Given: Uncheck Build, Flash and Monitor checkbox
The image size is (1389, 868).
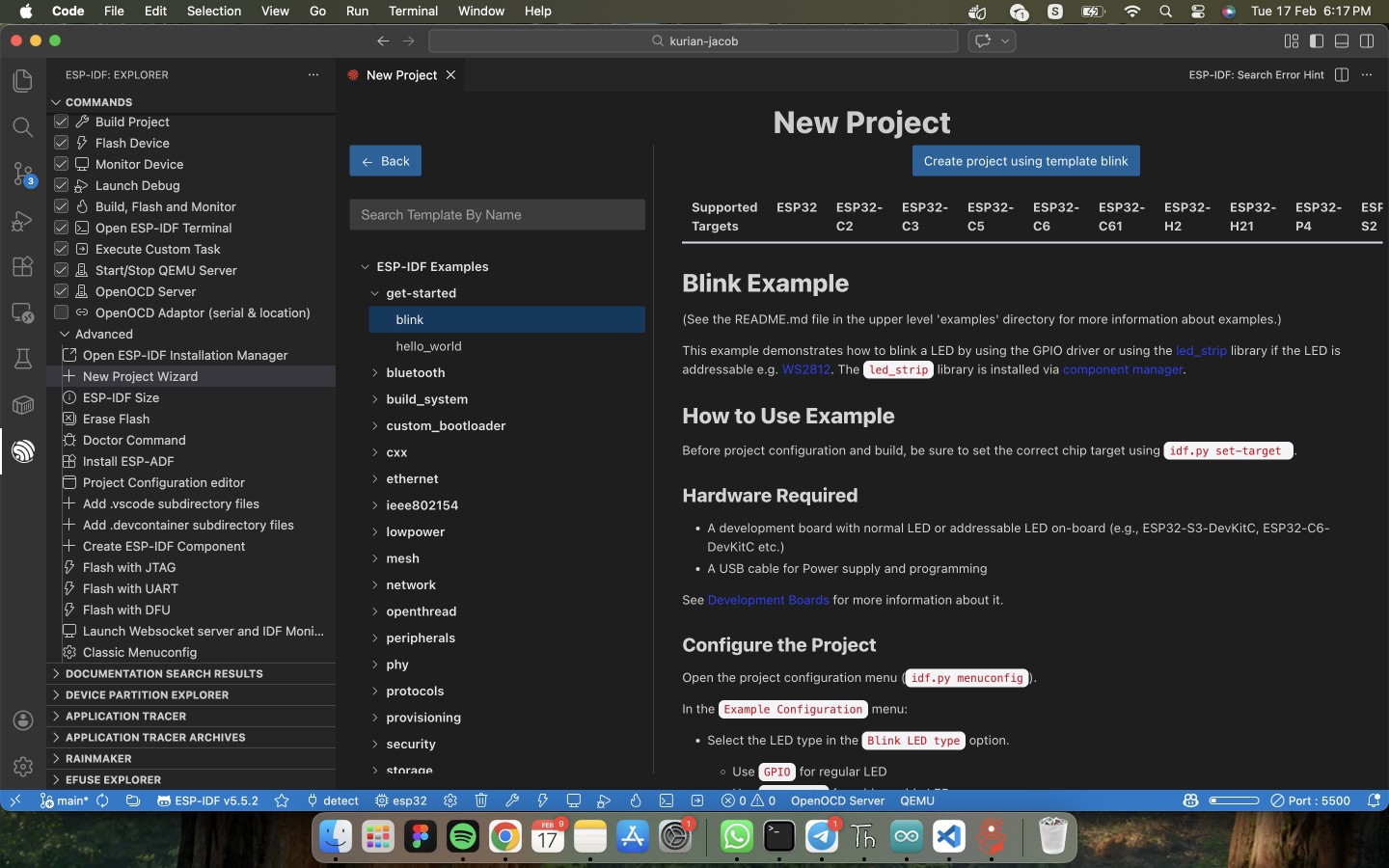Looking at the screenshot, I should pos(61,206).
